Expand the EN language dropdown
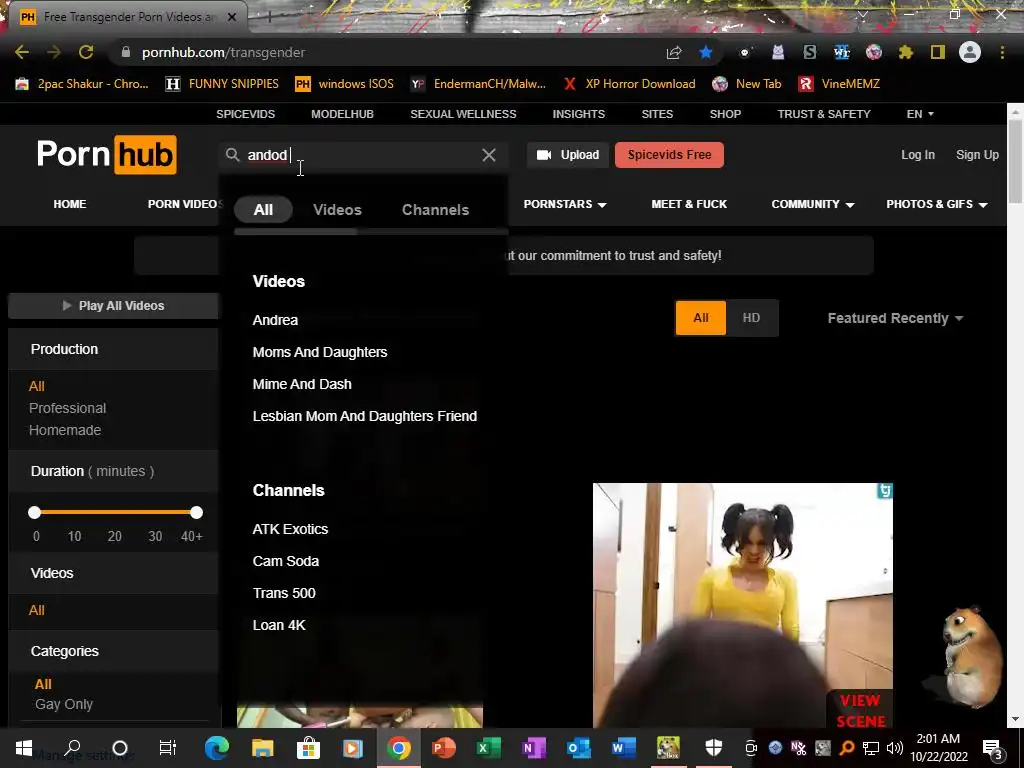Viewport: 1024px width, 768px height. pos(920,114)
